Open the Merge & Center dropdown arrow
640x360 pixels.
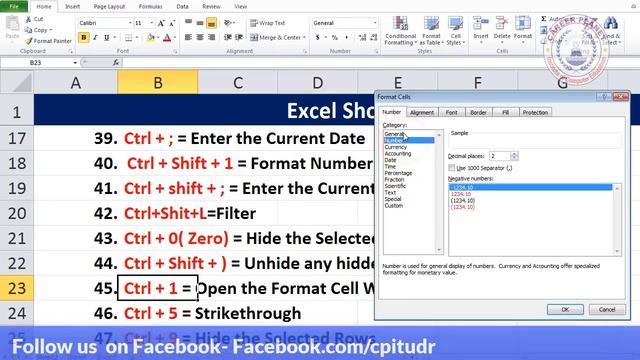tap(304, 38)
